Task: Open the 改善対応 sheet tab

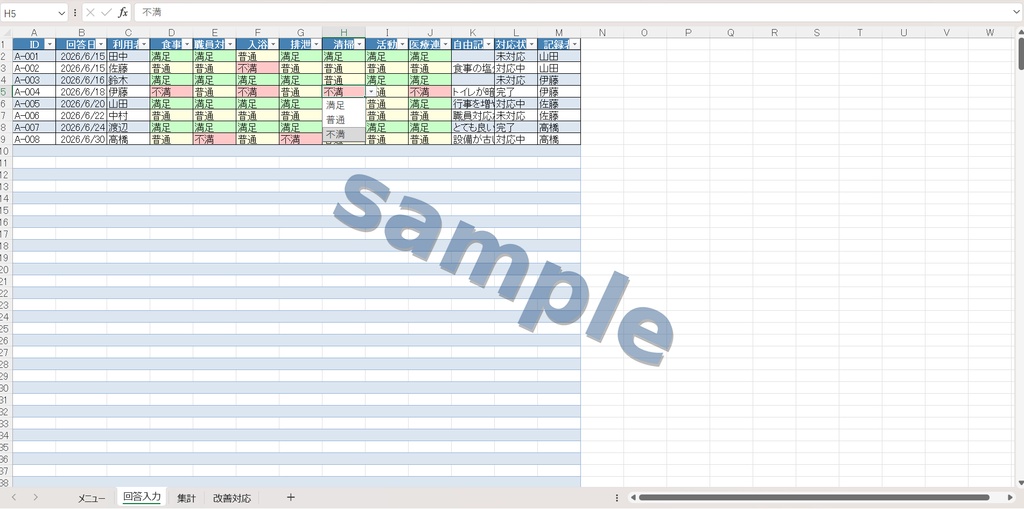Action: point(232,499)
